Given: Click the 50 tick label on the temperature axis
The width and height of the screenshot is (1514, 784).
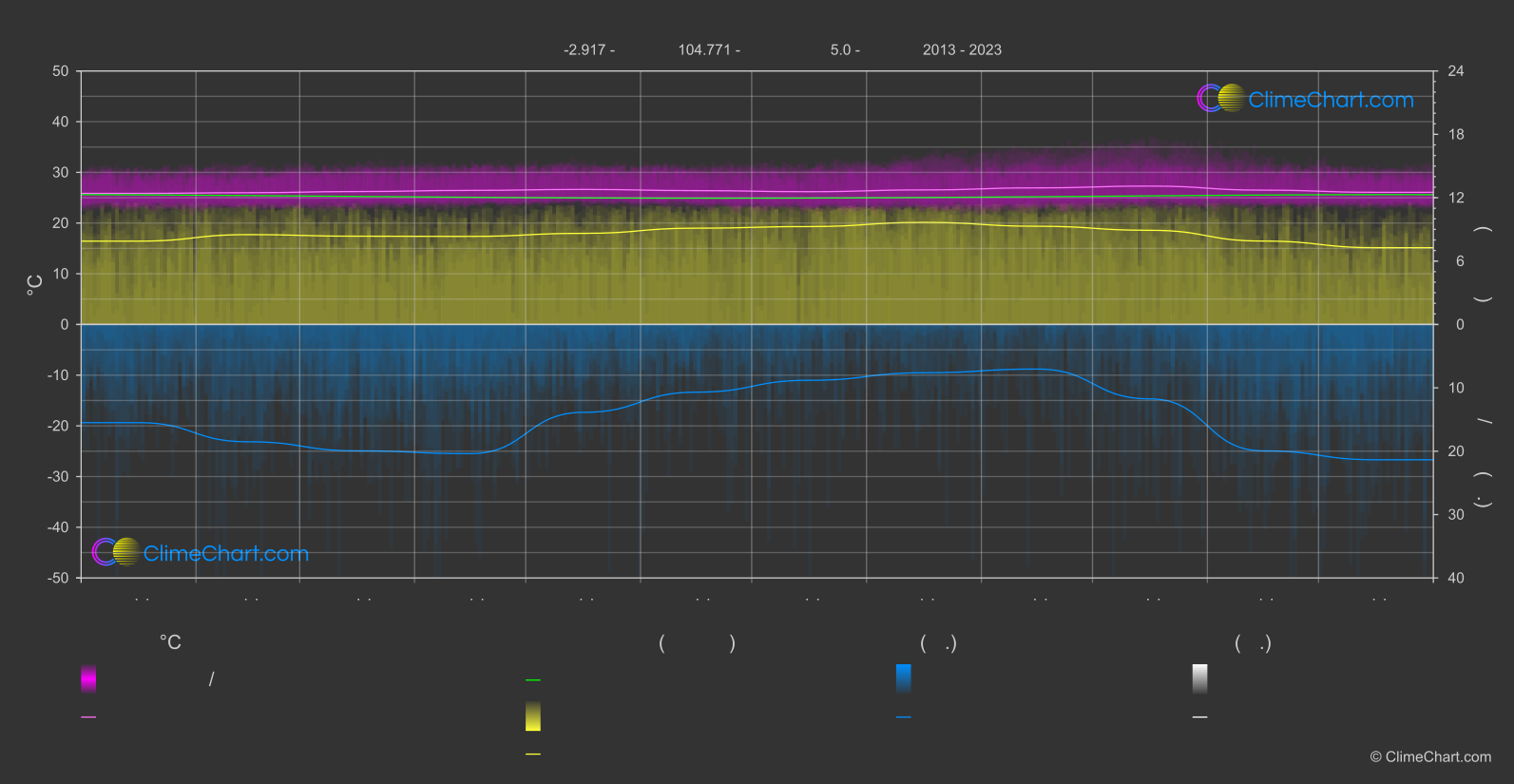Looking at the screenshot, I should point(61,71).
